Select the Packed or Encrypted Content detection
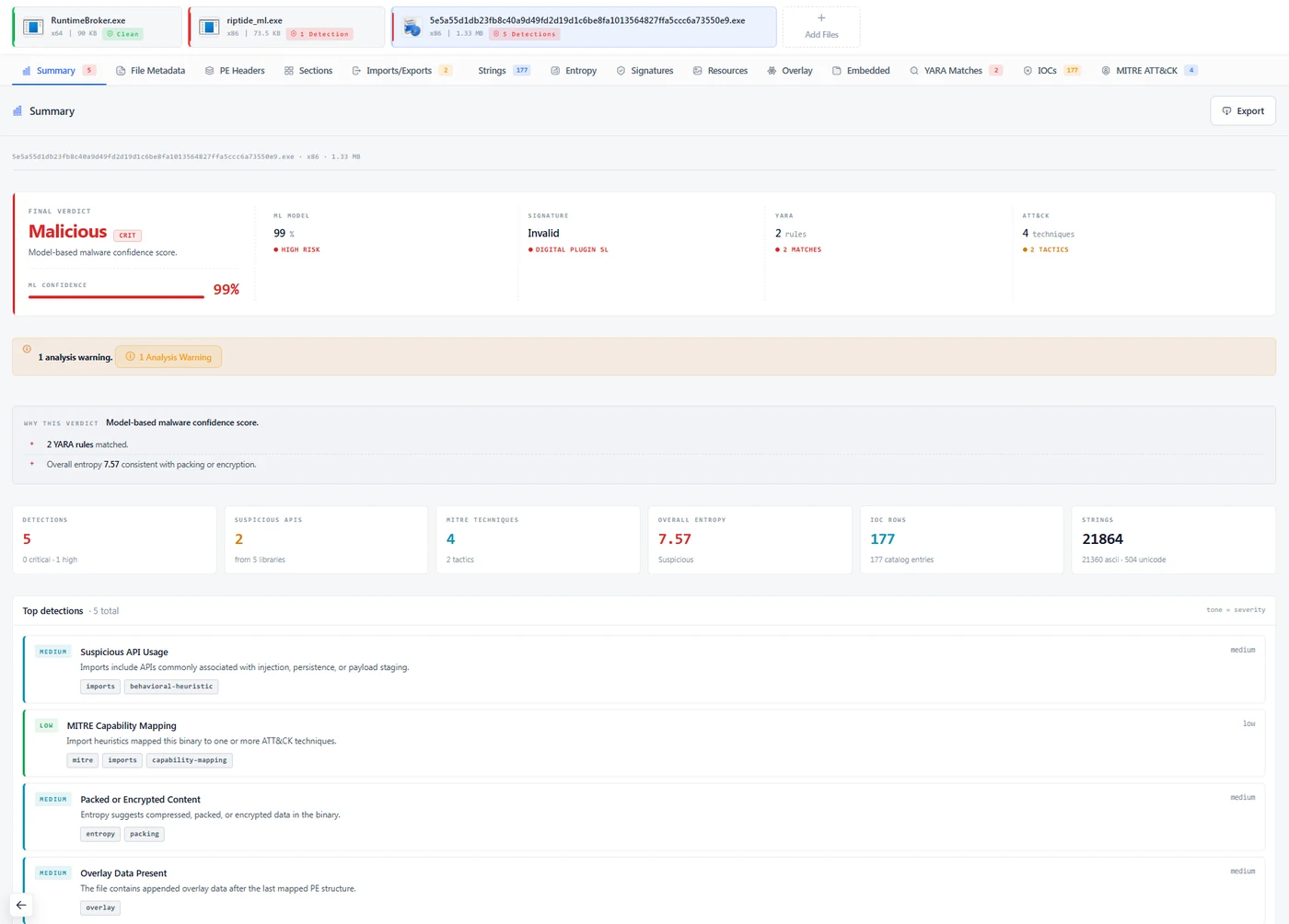Image resolution: width=1289 pixels, height=924 pixels. [644, 815]
